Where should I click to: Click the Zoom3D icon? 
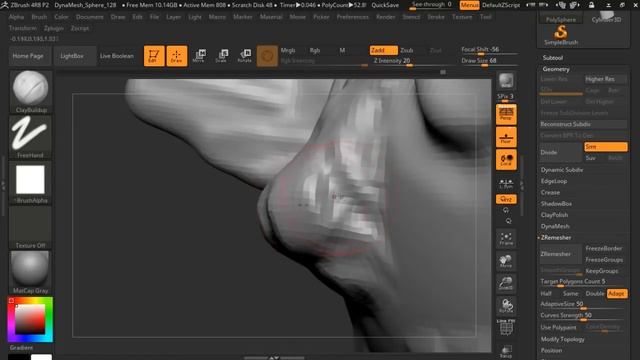point(506,284)
